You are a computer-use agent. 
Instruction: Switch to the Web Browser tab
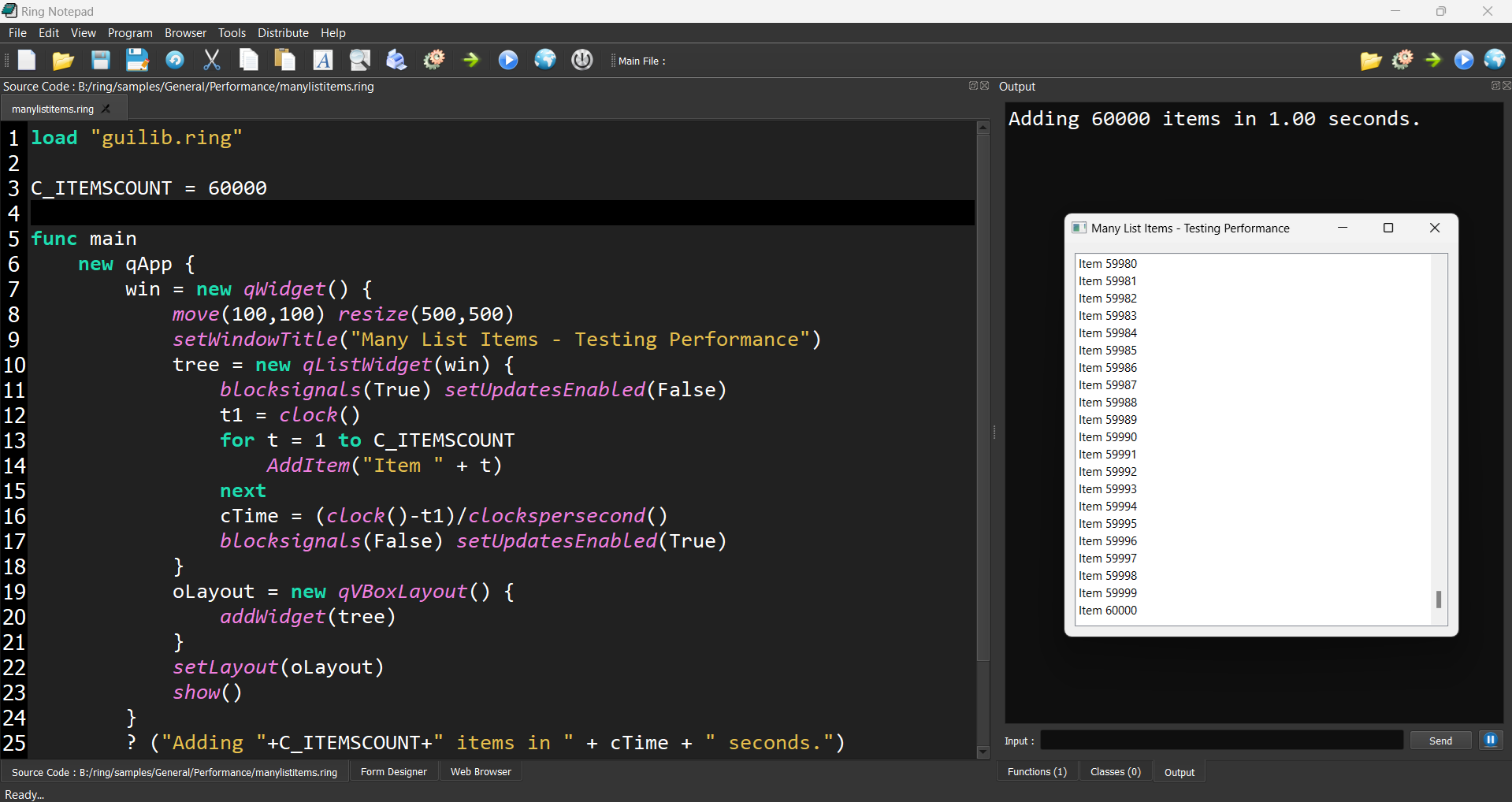tap(481, 772)
